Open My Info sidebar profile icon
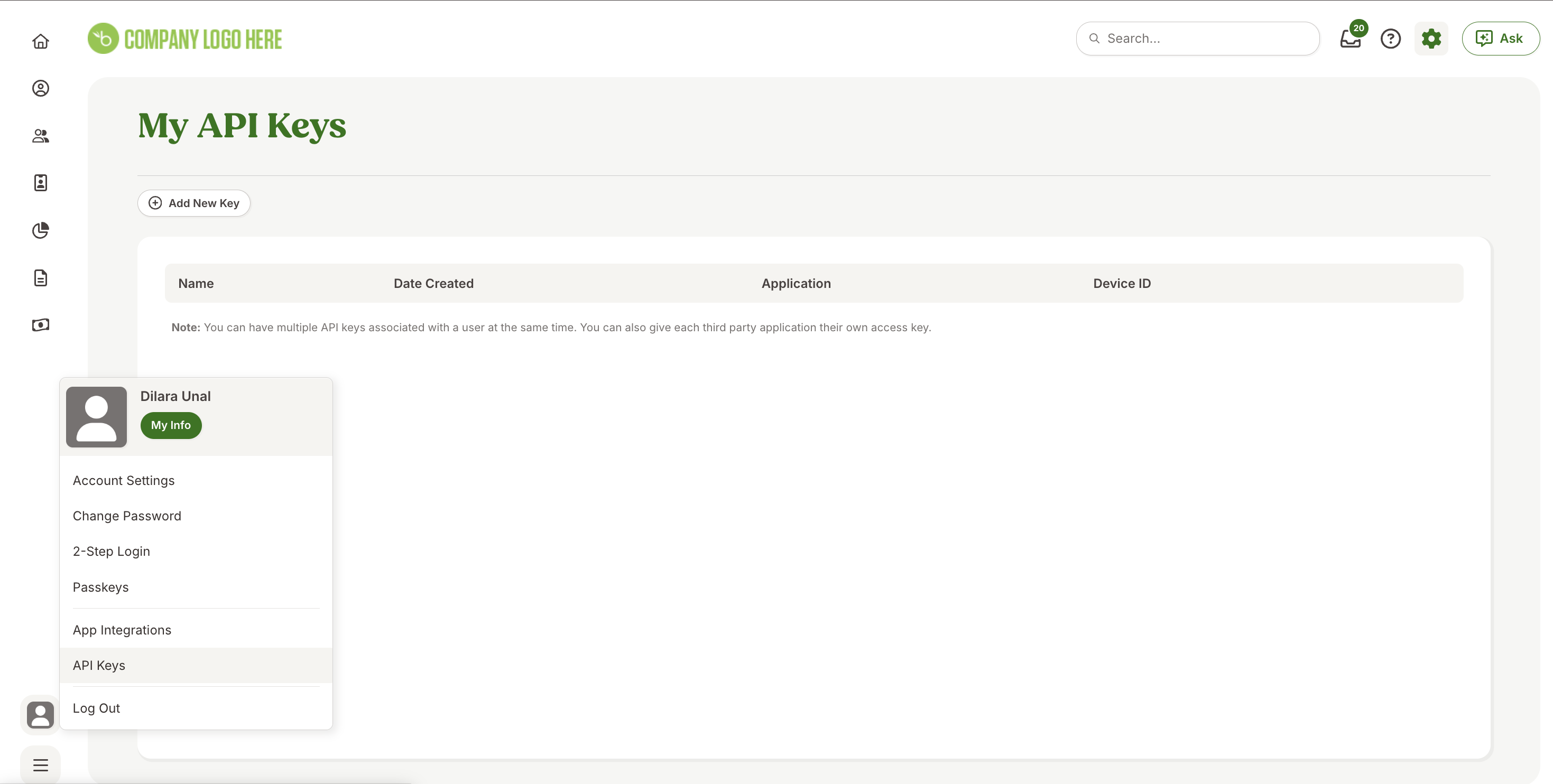The image size is (1553, 784). tap(40, 89)
